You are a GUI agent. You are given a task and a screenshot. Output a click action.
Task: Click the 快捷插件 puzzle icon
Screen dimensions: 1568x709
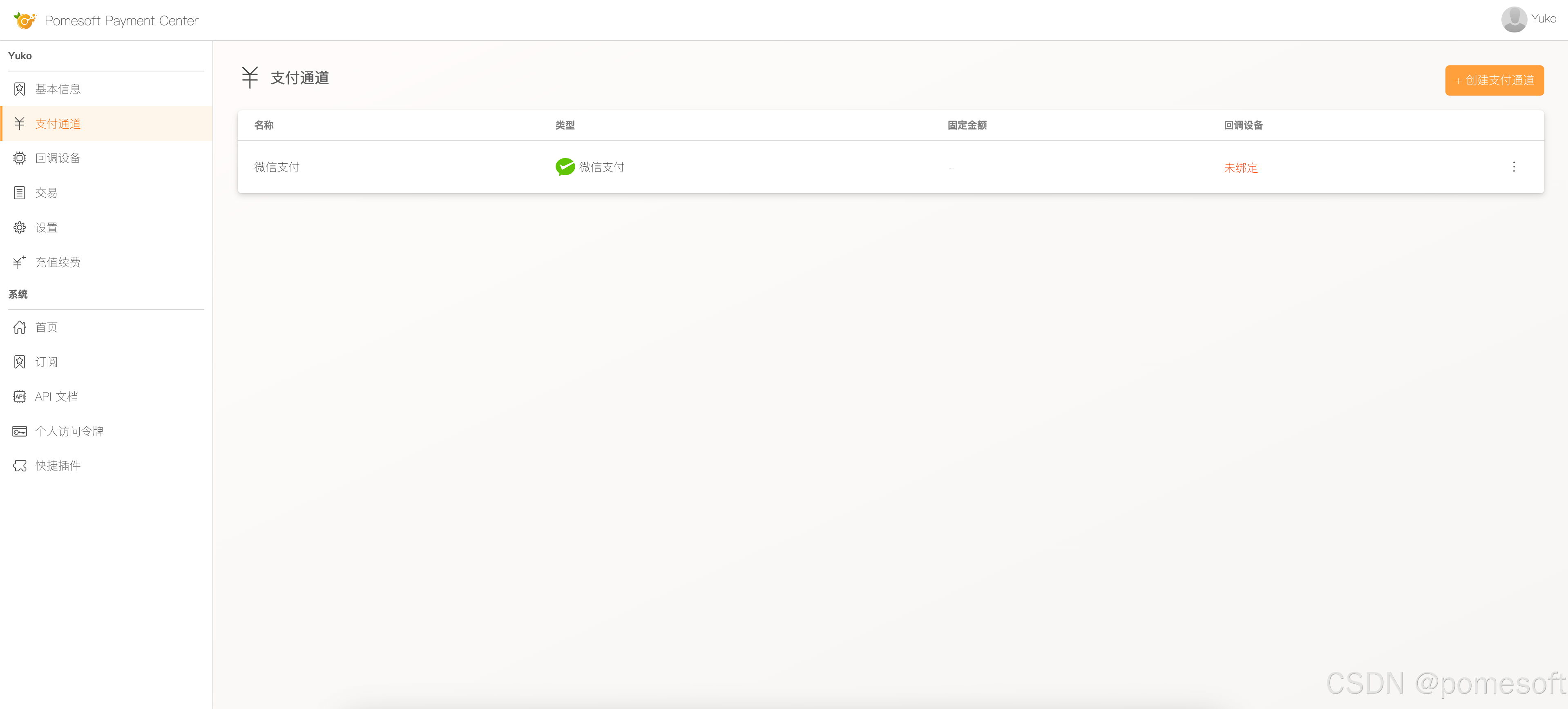20,466
